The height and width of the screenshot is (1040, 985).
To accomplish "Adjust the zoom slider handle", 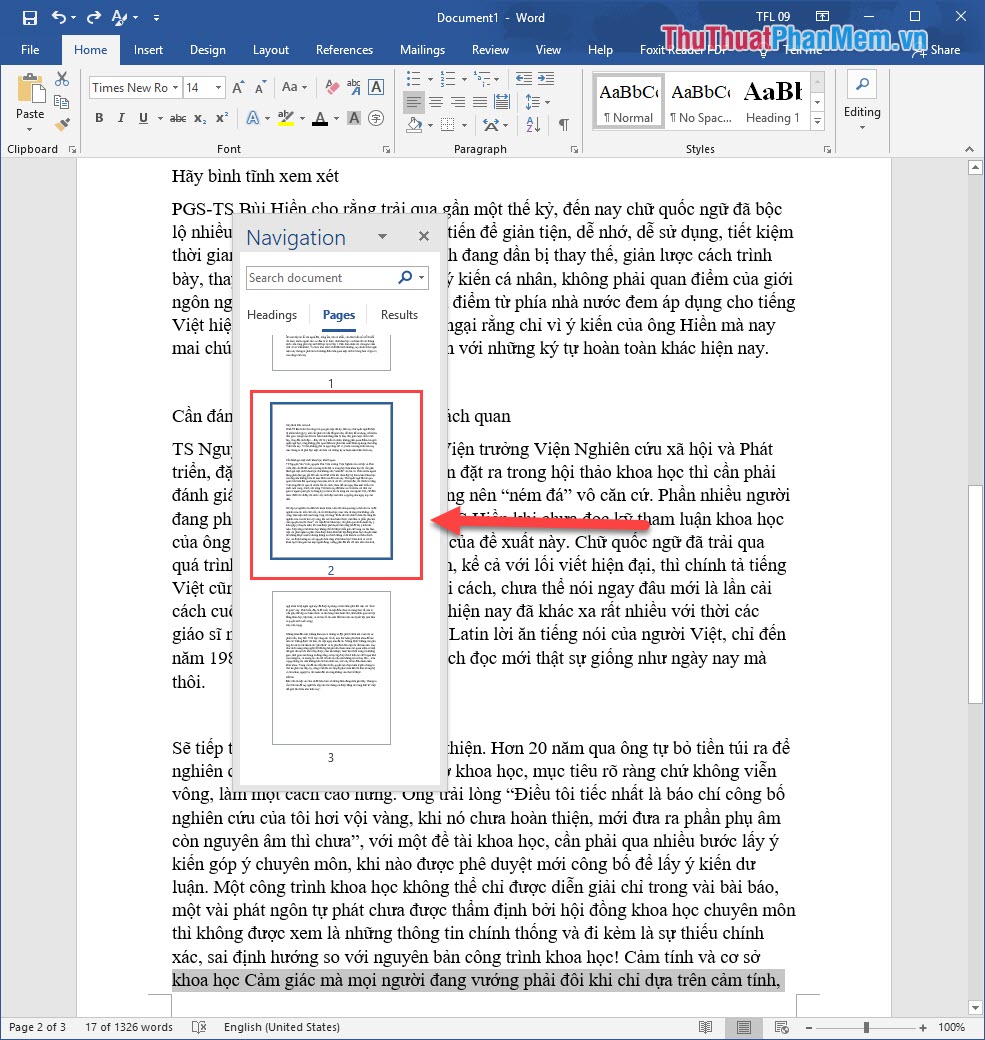I will point(866,1027).
